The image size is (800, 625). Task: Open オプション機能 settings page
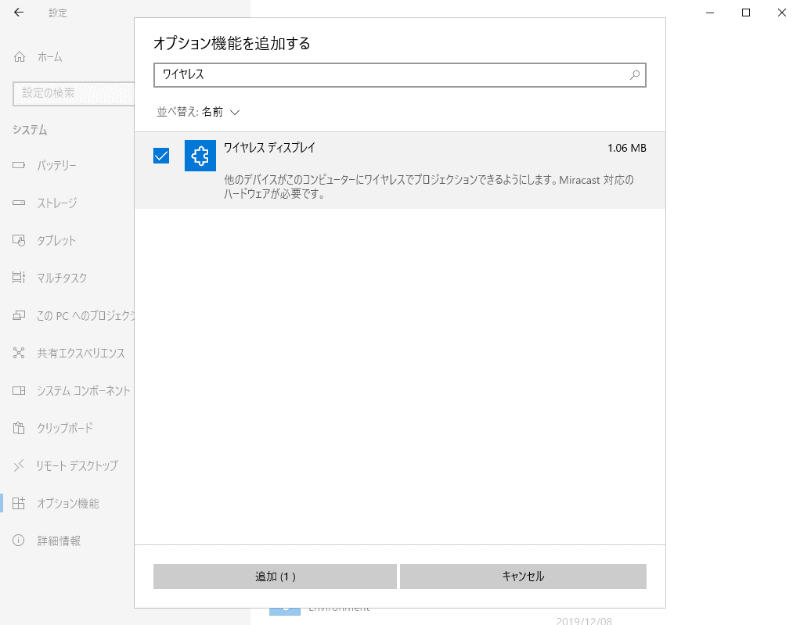click(68, 504)
